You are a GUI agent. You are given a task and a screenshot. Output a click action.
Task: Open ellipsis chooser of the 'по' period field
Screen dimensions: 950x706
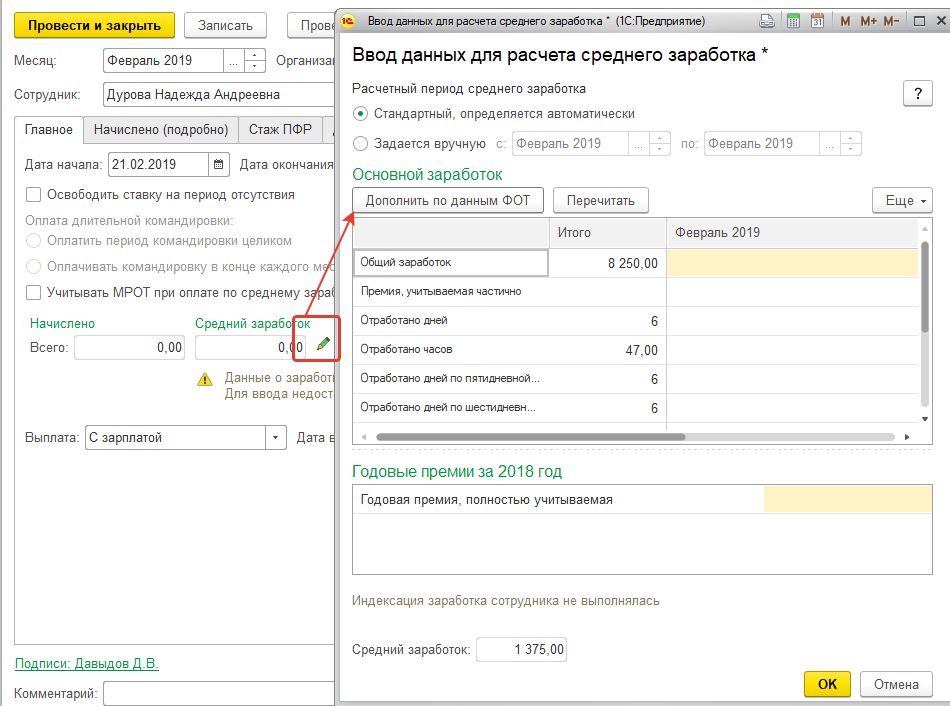829,144
